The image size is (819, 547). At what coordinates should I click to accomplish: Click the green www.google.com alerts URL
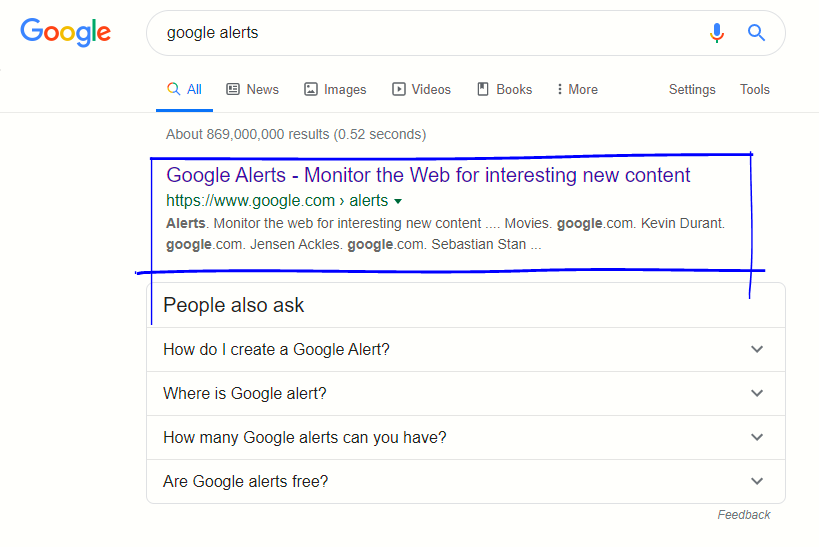(276, 201)
